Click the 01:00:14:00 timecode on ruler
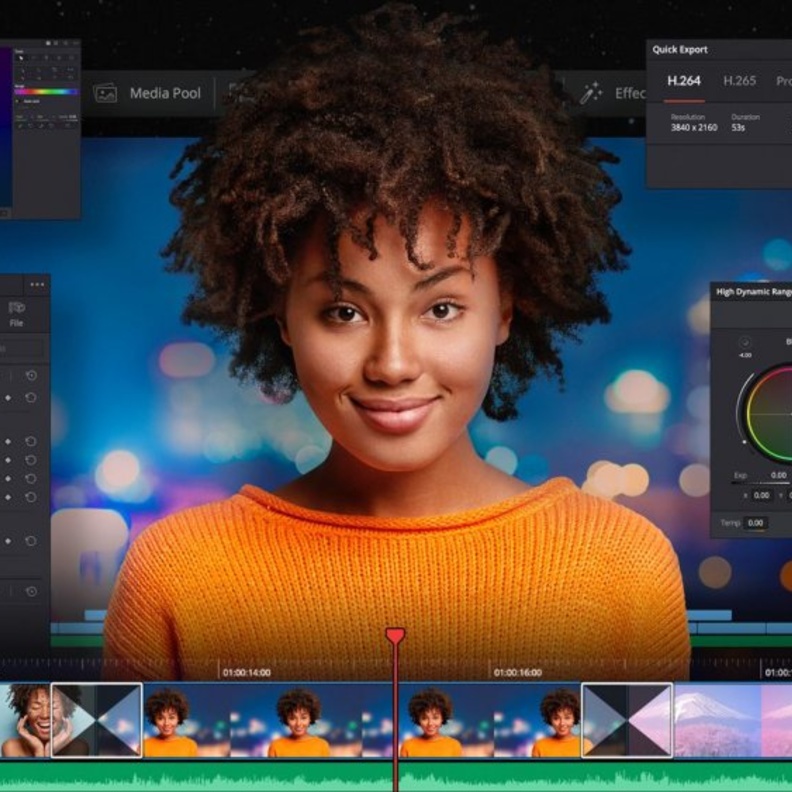 (246, 673)
